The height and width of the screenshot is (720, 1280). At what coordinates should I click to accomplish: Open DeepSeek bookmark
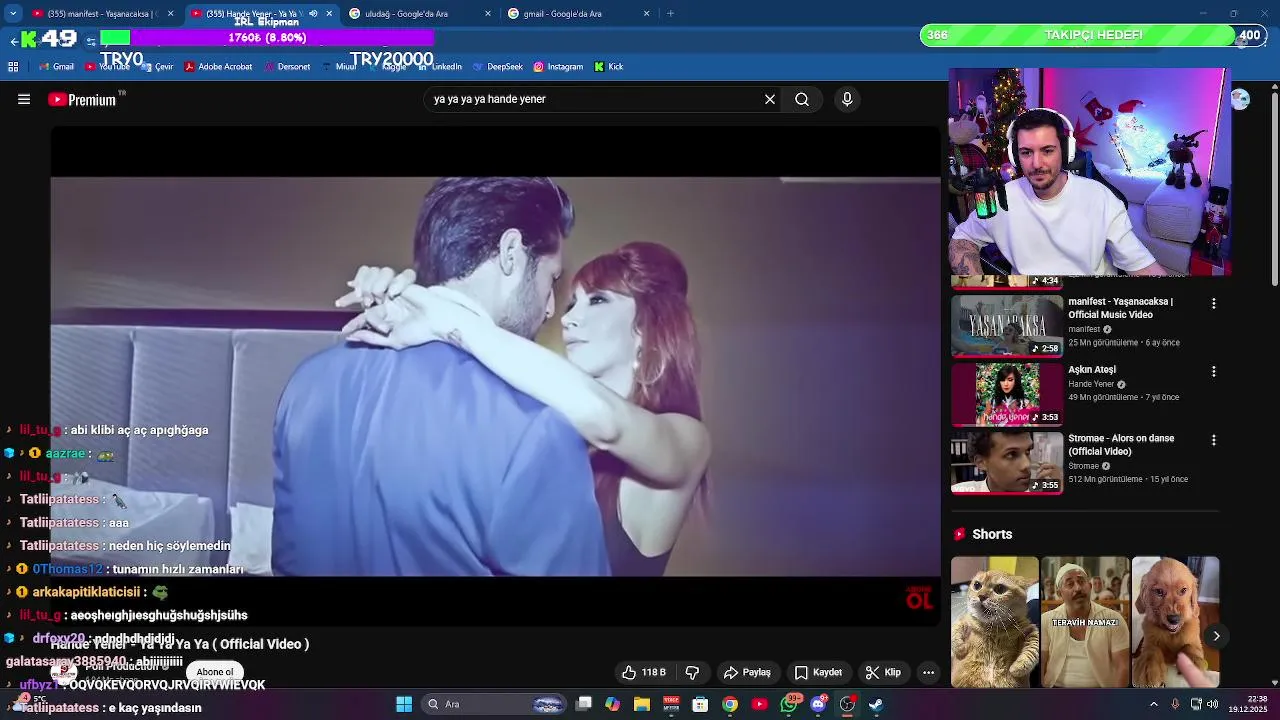pos(497,67)
